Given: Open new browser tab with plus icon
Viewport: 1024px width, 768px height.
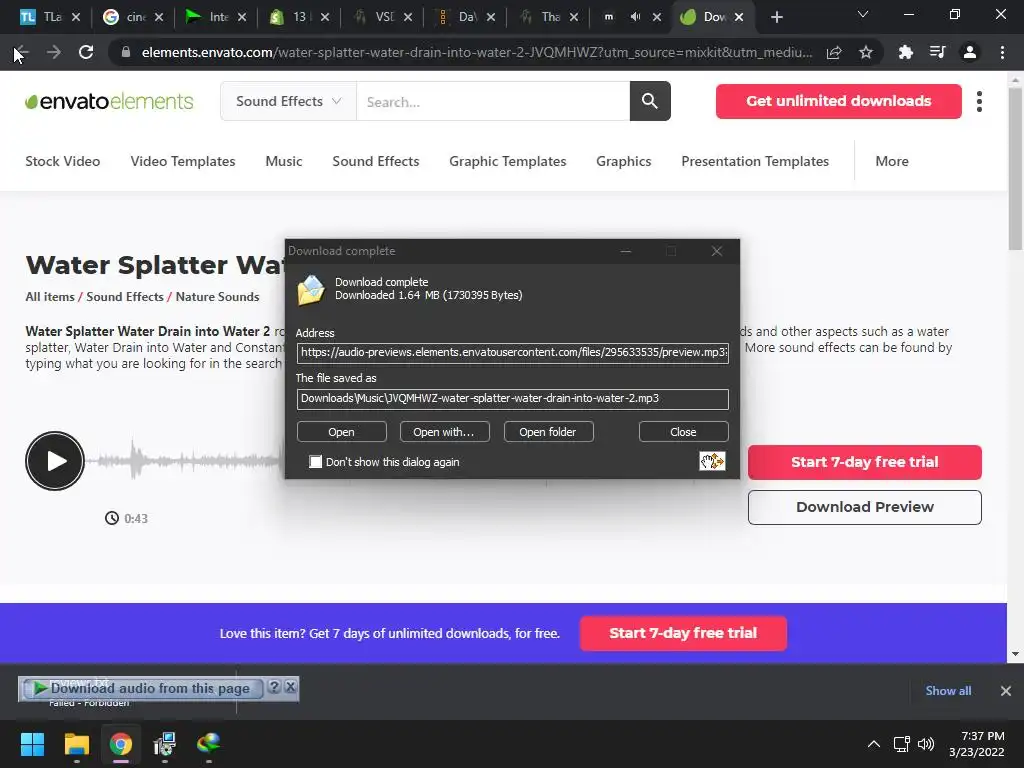Looking at the screenshot, I should 776,17.
